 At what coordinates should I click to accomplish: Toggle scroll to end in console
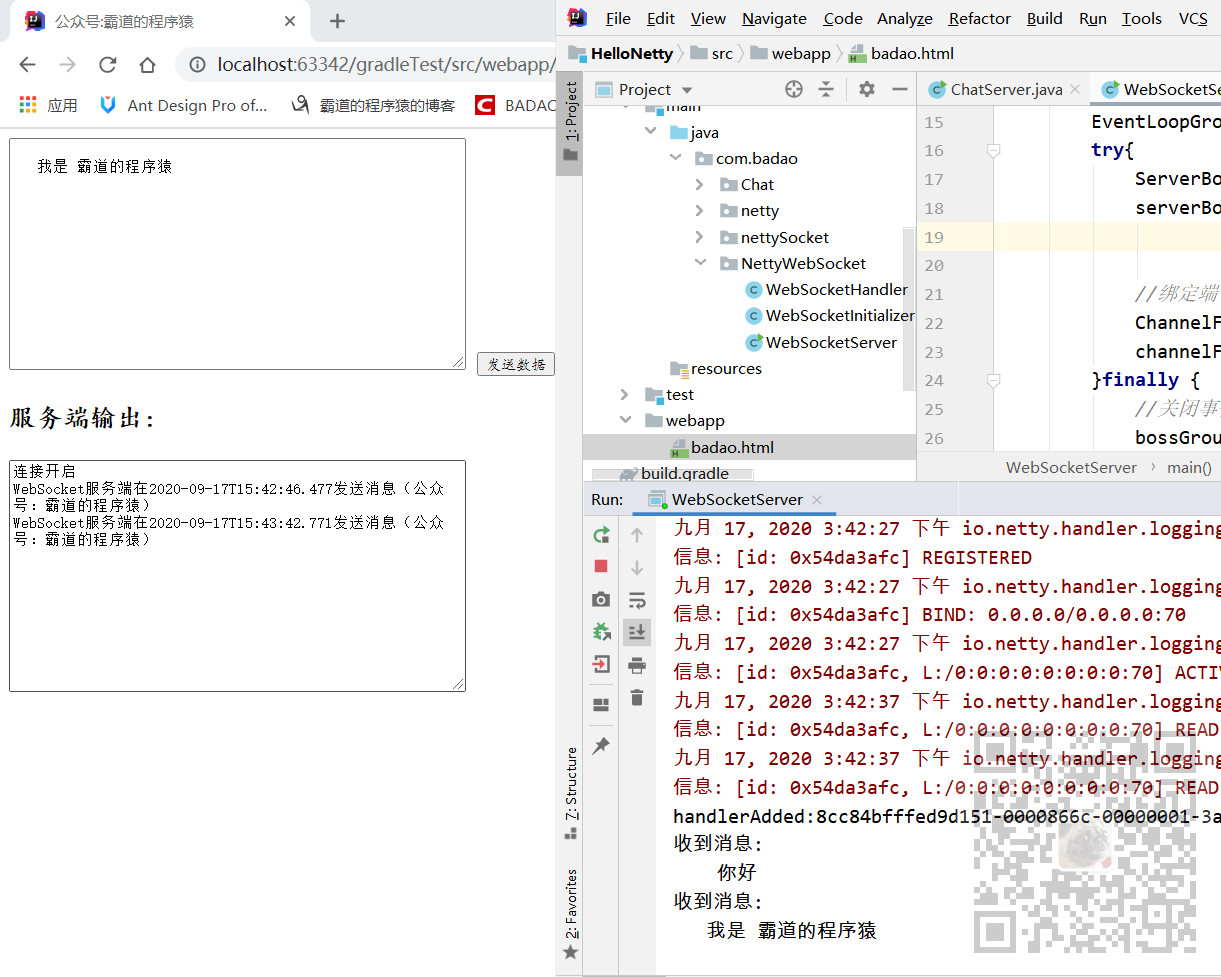click(x=637, y=632)
